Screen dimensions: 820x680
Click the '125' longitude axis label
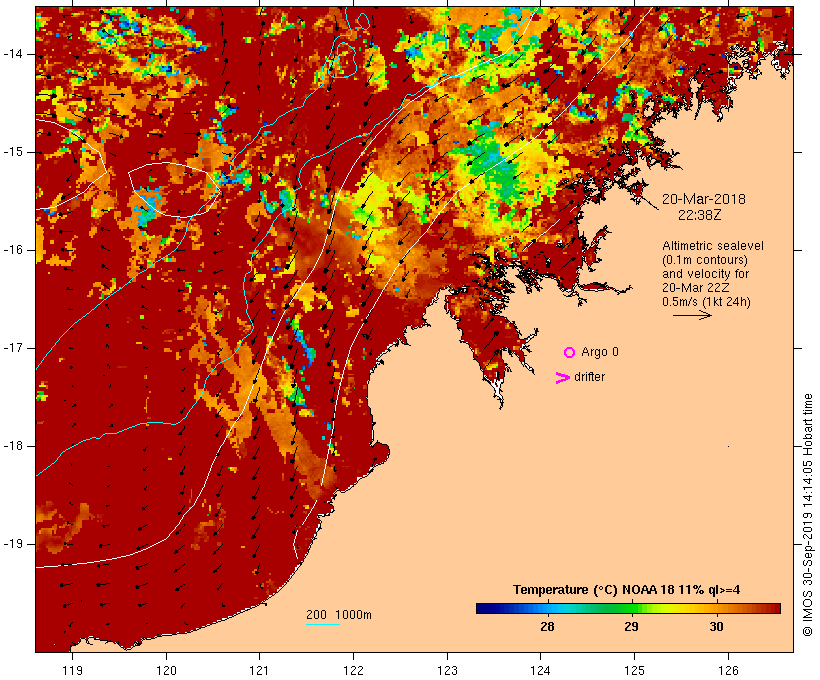634,670
